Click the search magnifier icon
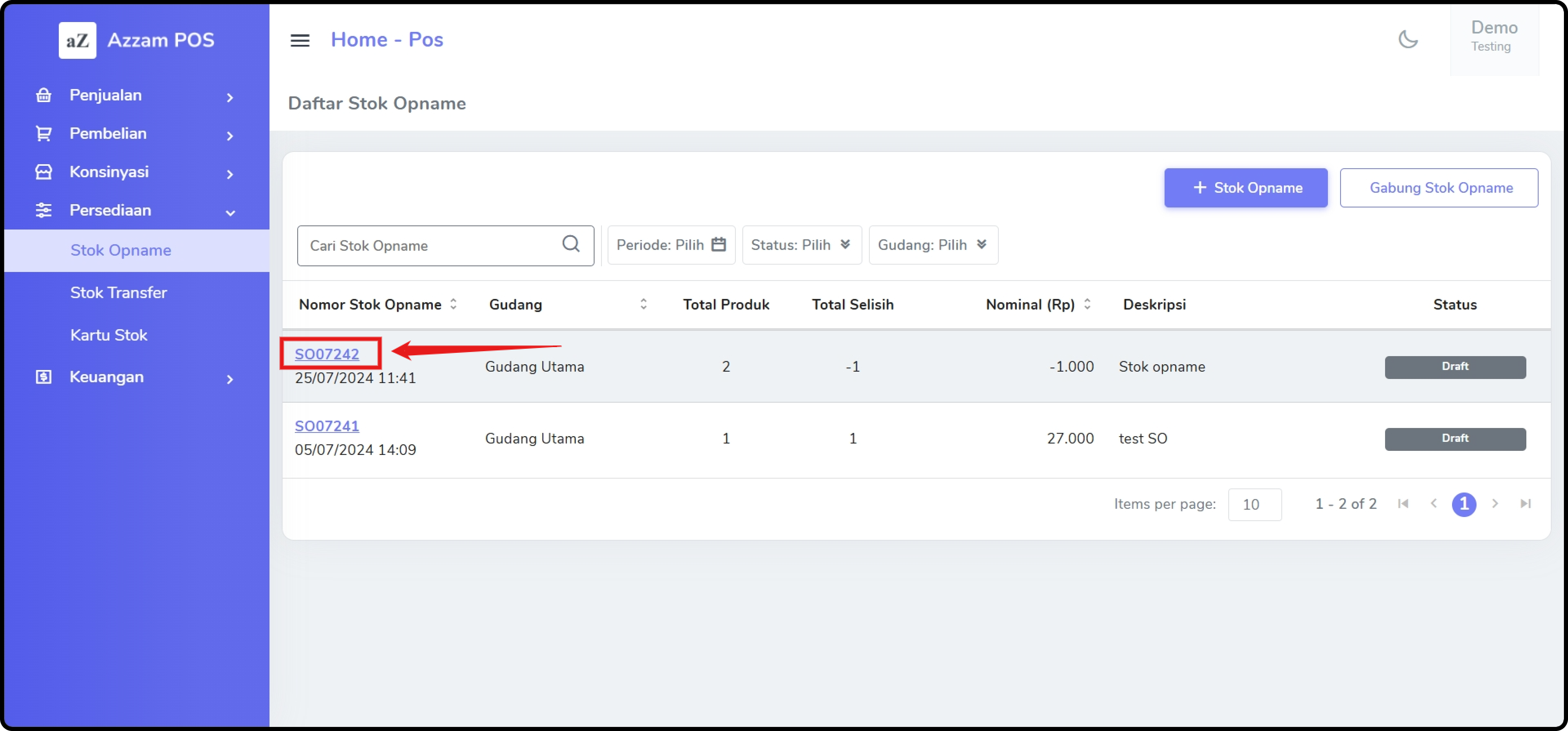 570,244
